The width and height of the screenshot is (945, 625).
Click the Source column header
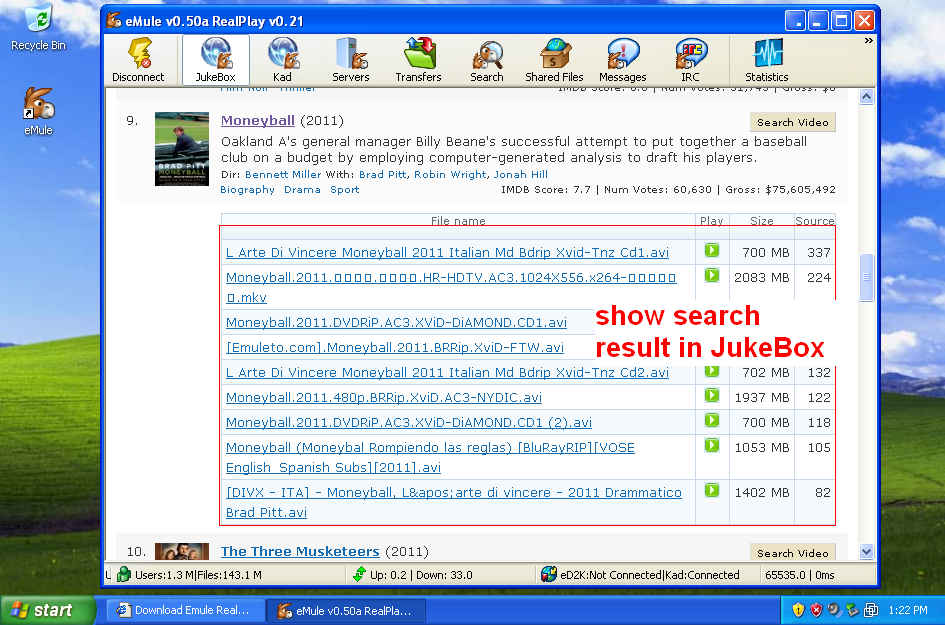pyautogui.click(x=814, y=221)
